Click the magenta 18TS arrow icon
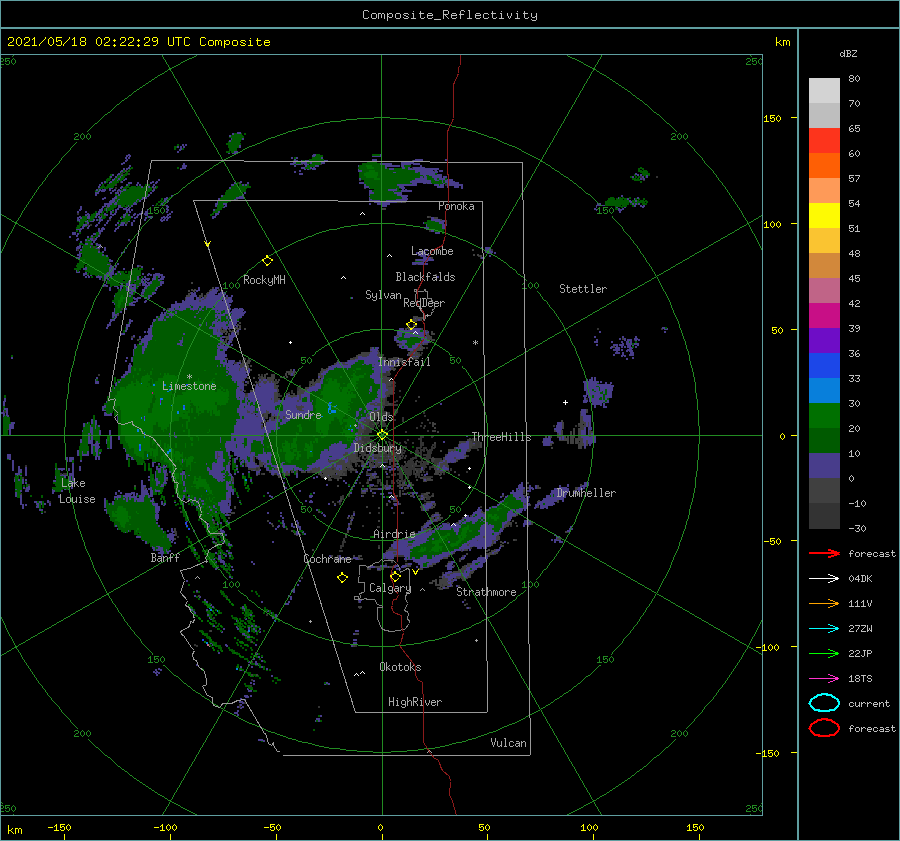This screenshot has width=900, height=841. [x=824, y=679]
